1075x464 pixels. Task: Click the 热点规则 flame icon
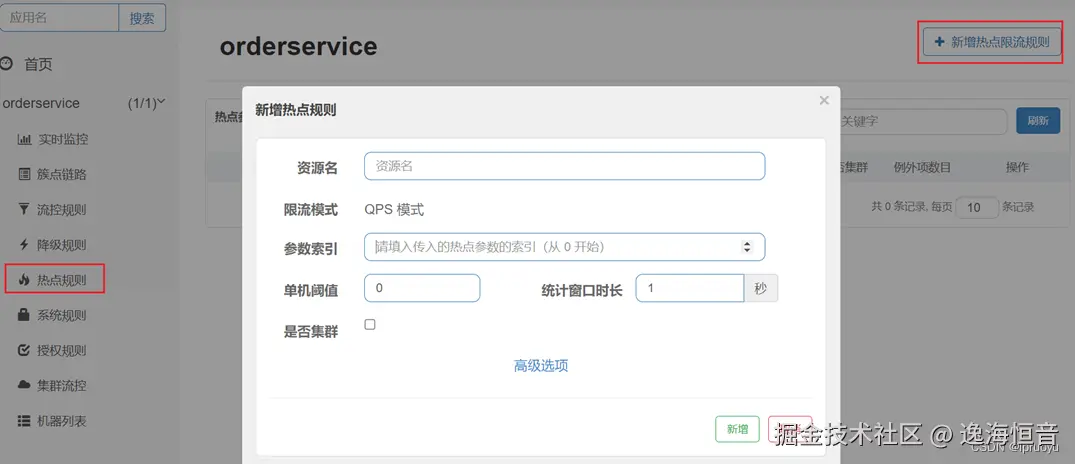tap(24, 280)
